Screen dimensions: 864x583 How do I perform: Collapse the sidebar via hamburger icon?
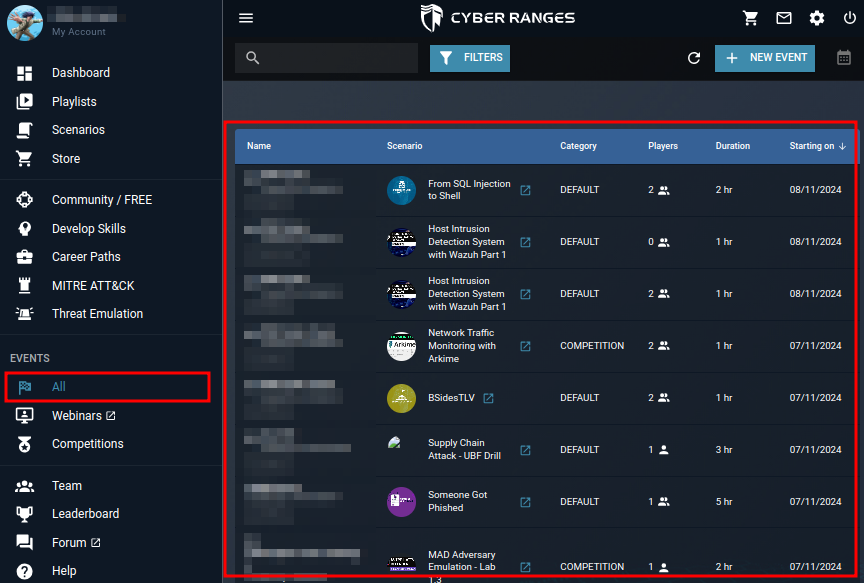[x=245, y=17]
